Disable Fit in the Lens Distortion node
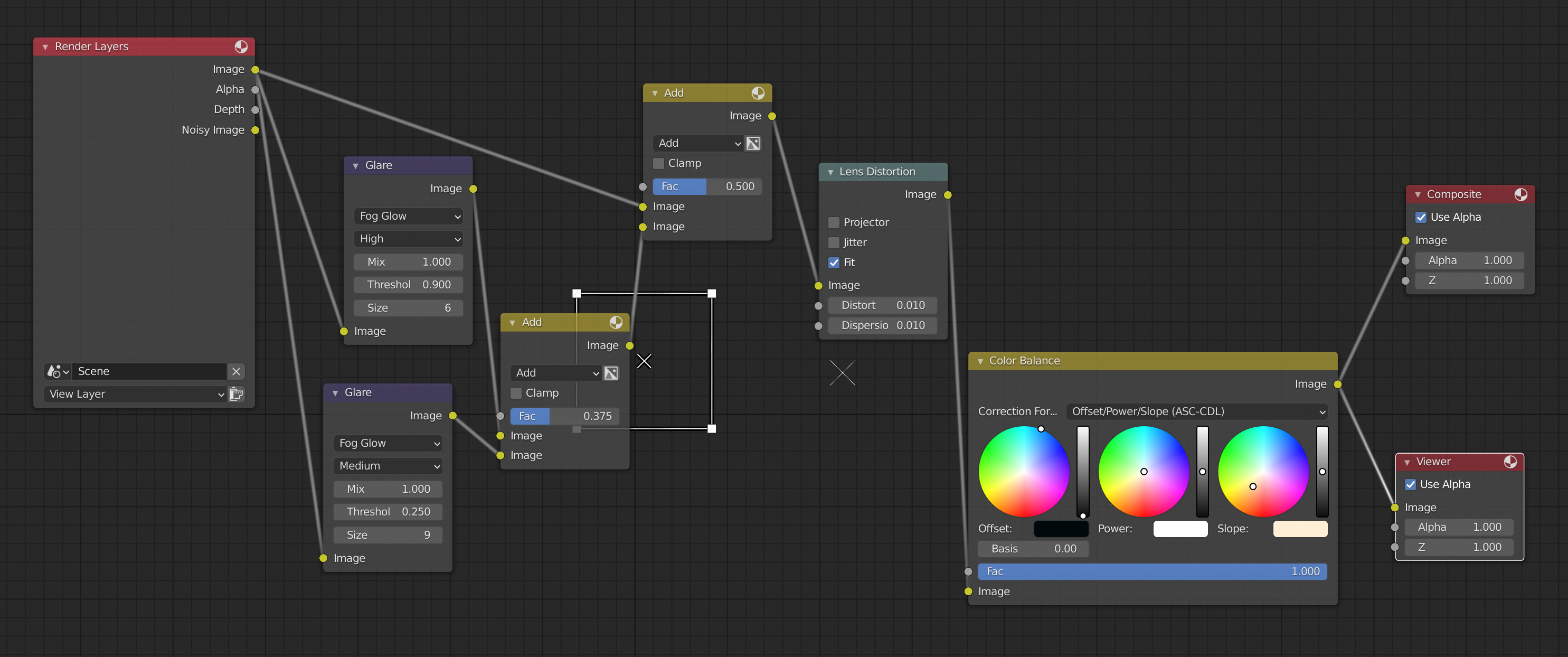The image size is (1568, 657). coord(835,262)
